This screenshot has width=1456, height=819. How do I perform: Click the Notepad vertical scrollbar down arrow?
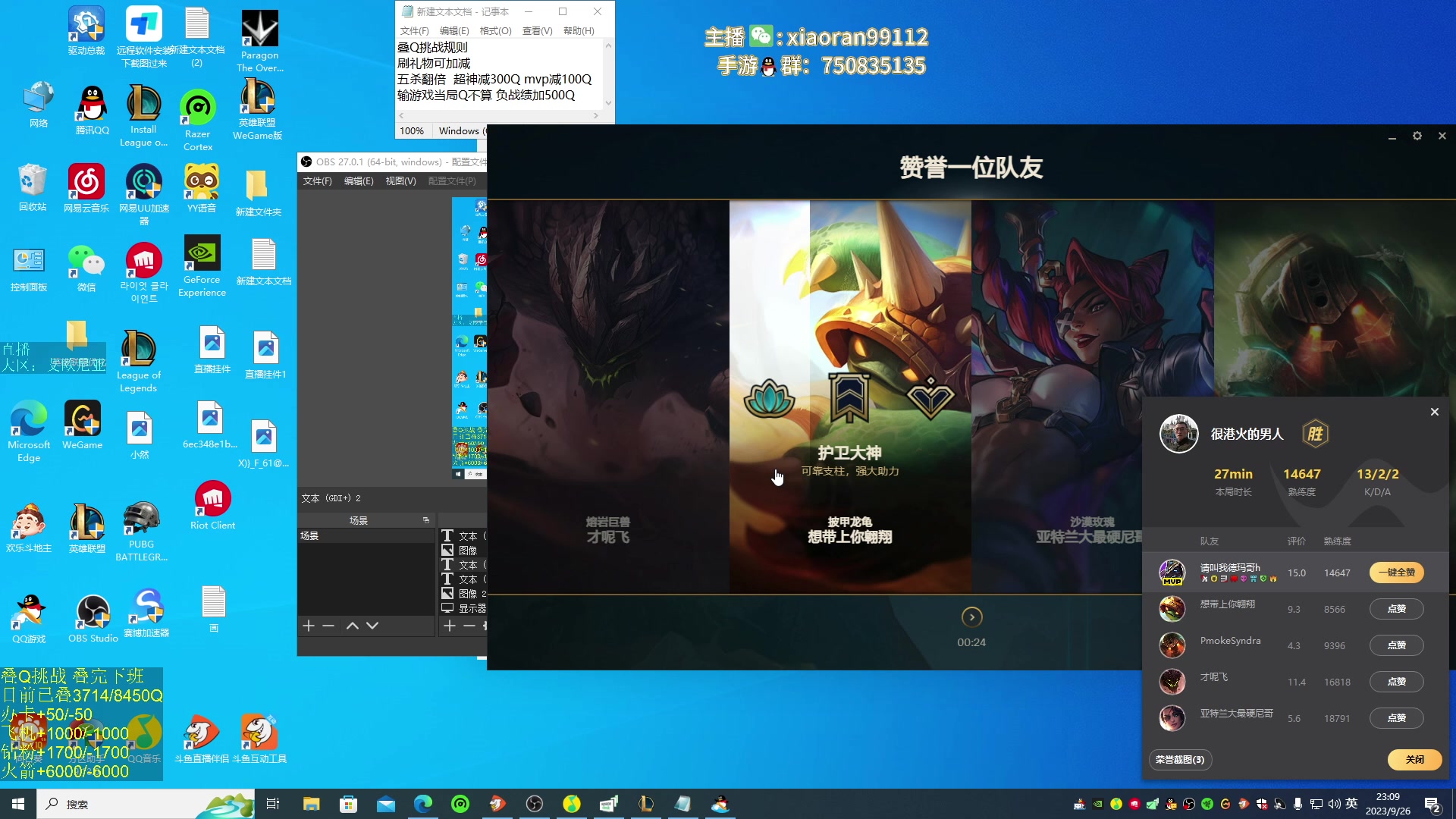608,103
